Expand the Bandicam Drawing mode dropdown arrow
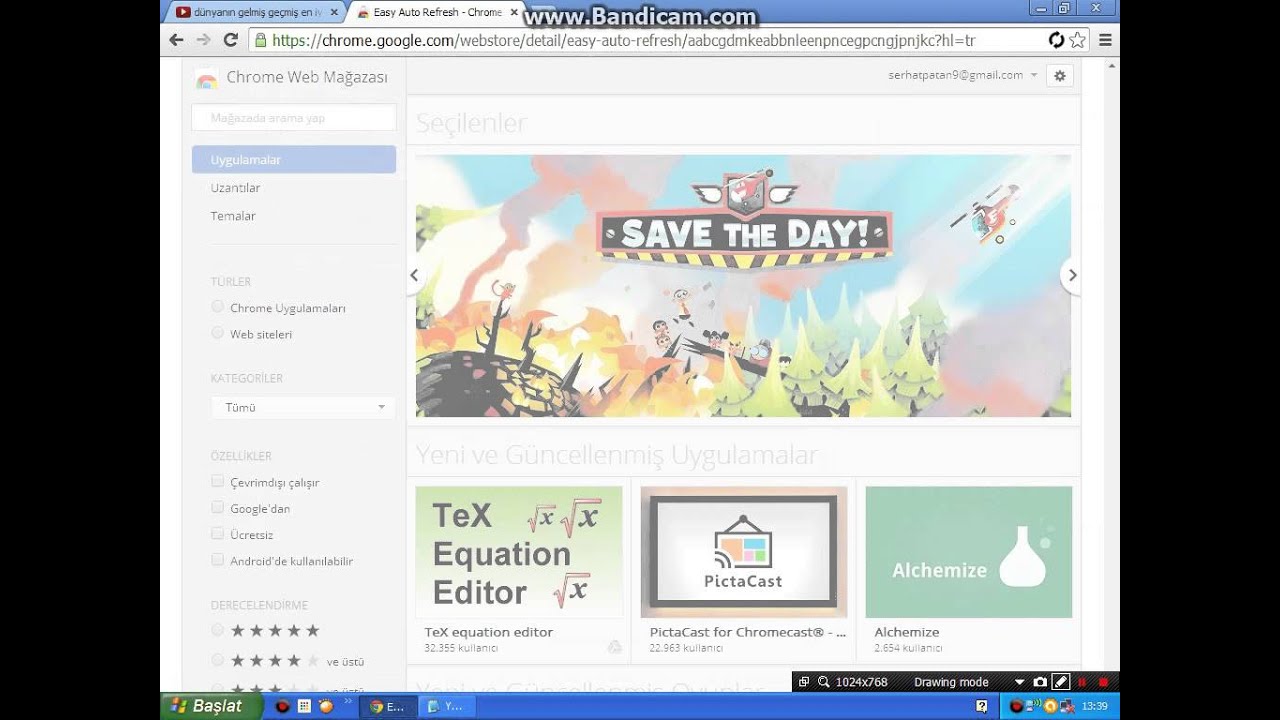 1019,682
